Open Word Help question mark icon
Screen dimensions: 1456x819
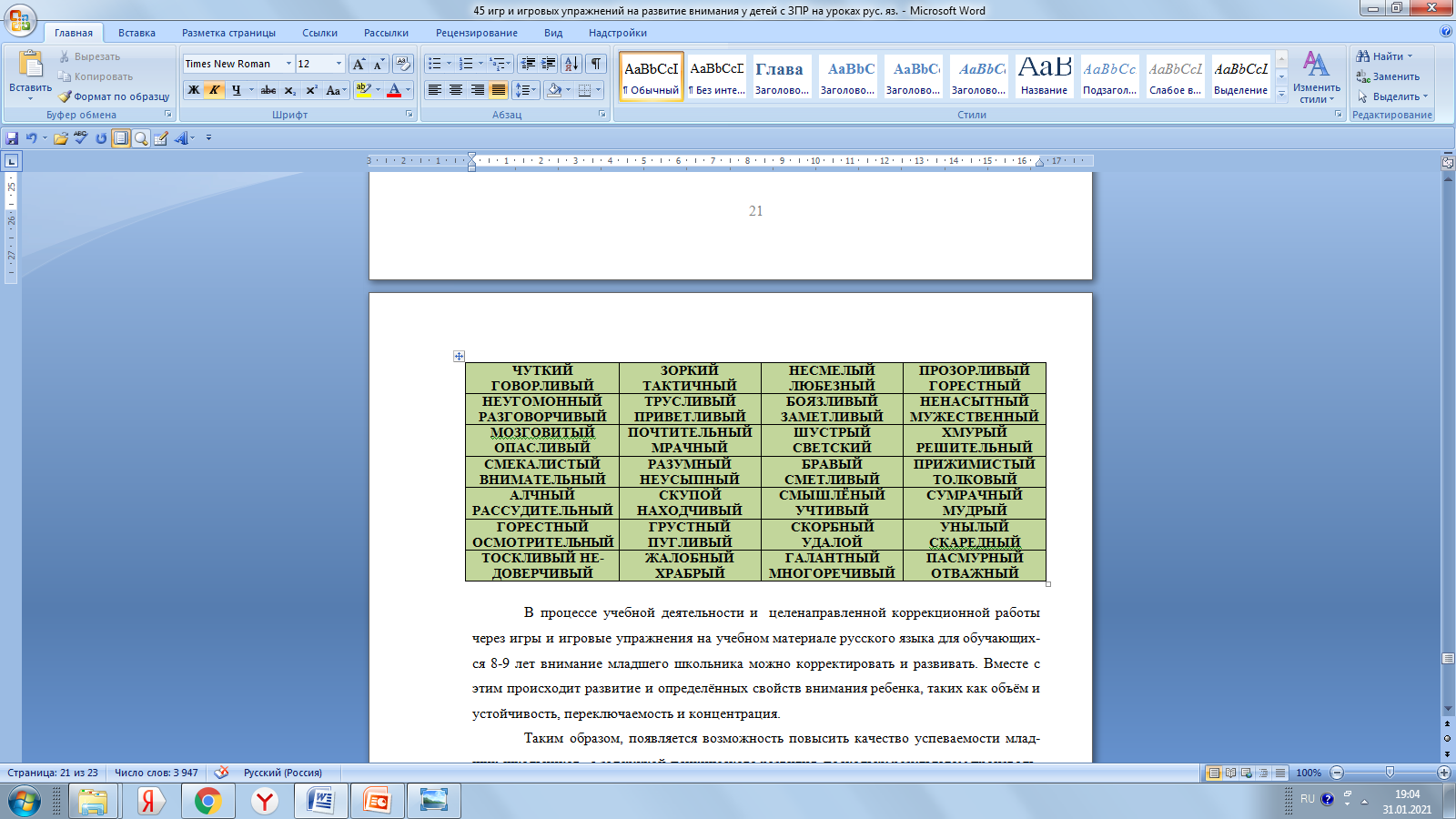pyautogui.click(x=1446, y=32)
